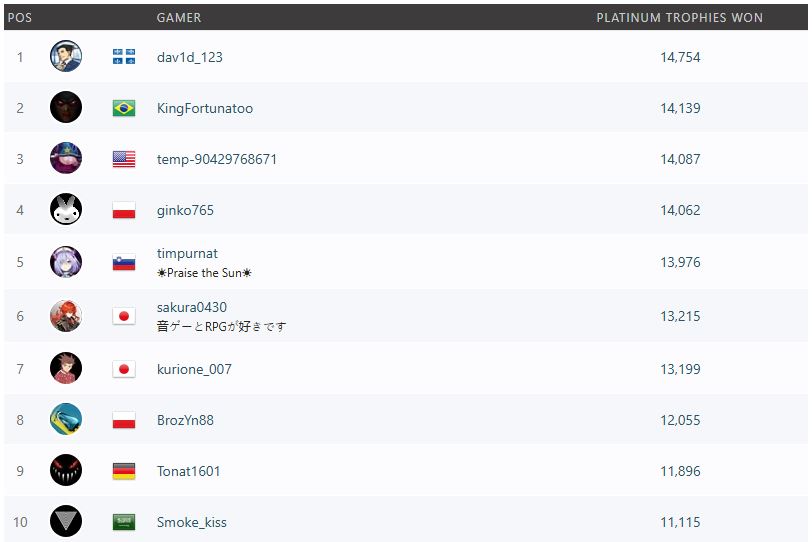This screenshot has height=542, width=812.
Task: Open the timpurnat gamer link
Action: point(187,253)
